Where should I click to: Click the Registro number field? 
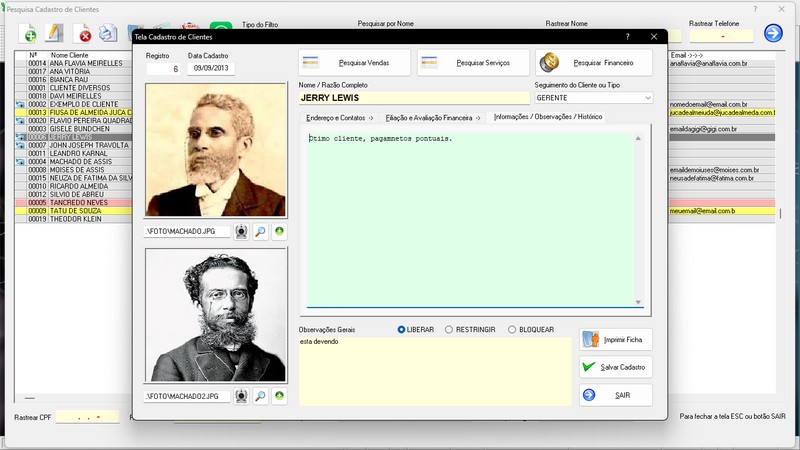coord(163,69)
